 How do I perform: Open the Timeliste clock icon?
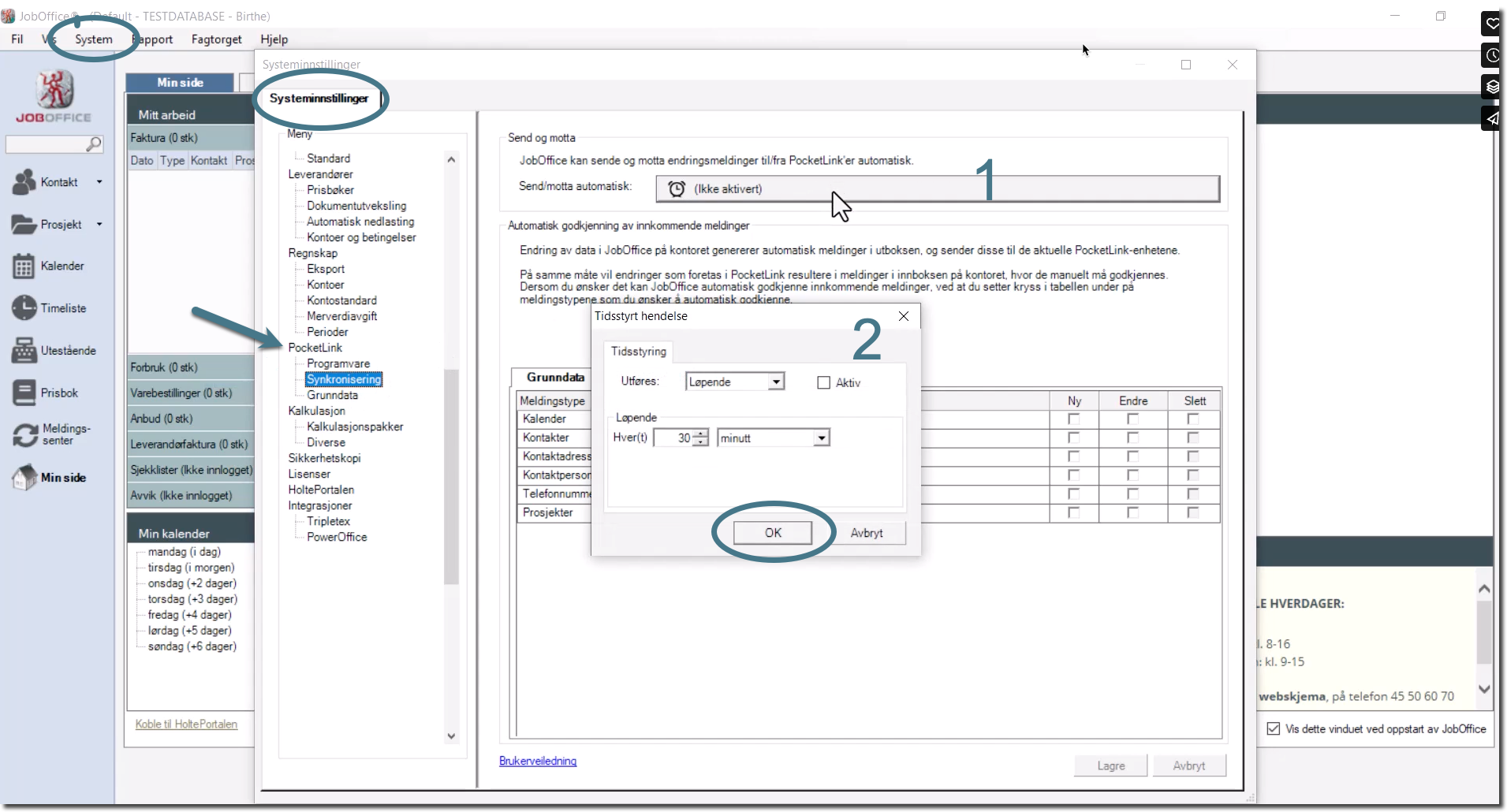tap(24, 308)
